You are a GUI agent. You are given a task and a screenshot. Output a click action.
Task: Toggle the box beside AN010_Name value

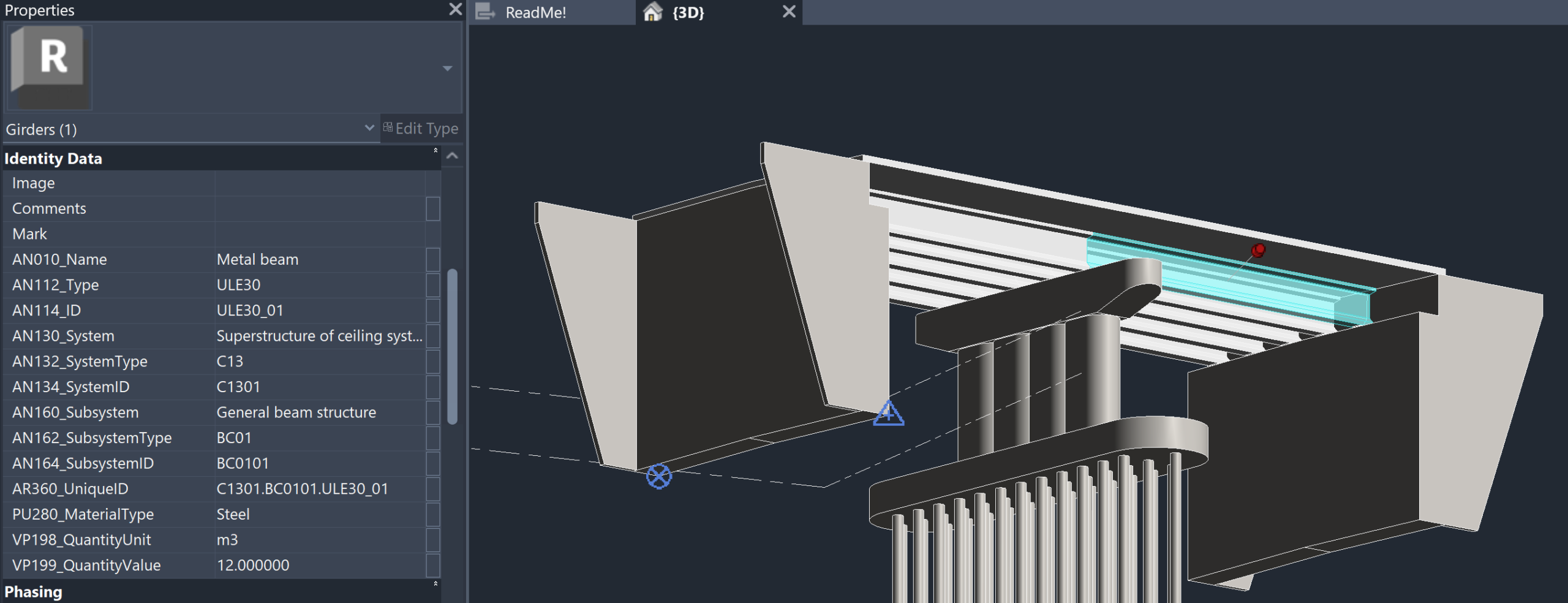coord(433,259)
